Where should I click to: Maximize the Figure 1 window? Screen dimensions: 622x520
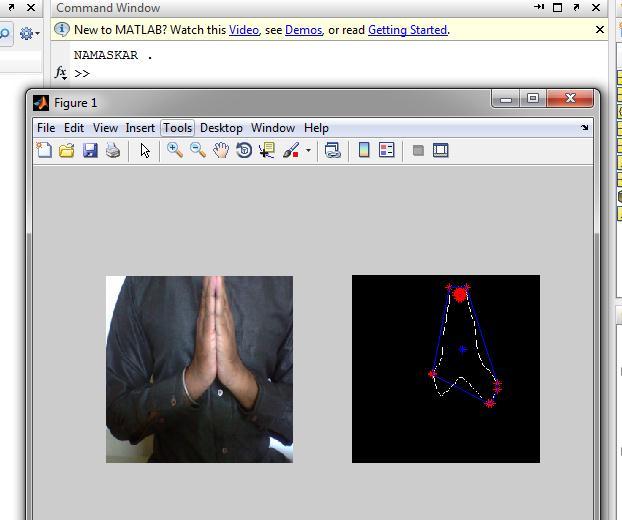[533, 99]
